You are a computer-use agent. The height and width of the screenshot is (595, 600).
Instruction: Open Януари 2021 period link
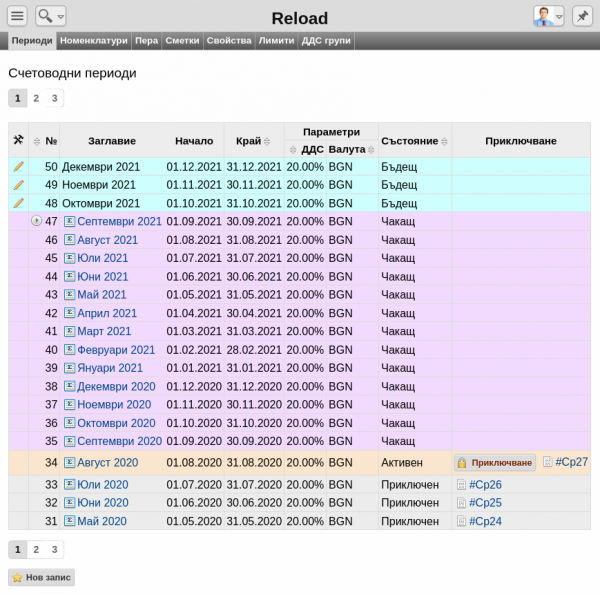coord(110,368)
